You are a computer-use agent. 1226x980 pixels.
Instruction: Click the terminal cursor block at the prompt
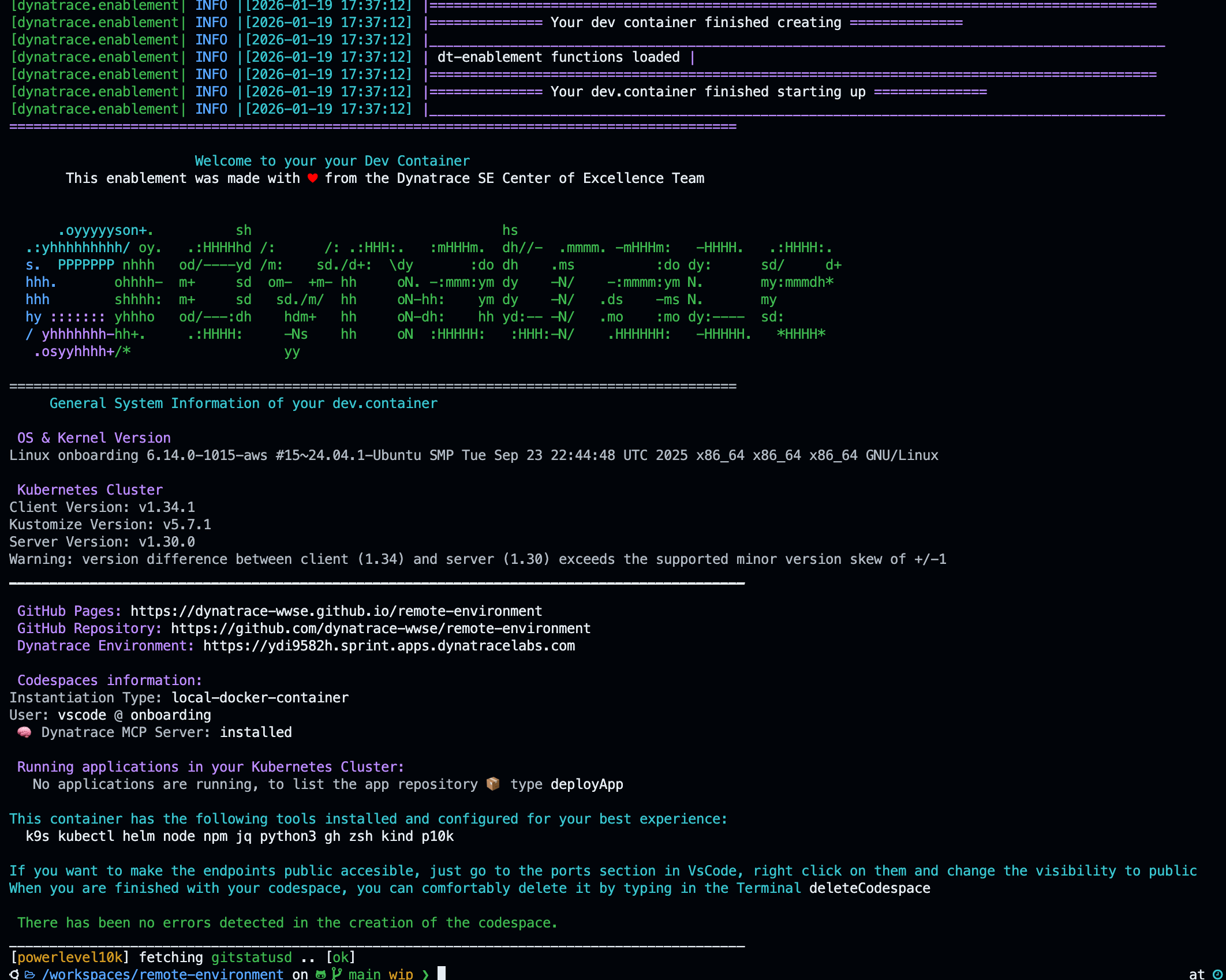442,974
